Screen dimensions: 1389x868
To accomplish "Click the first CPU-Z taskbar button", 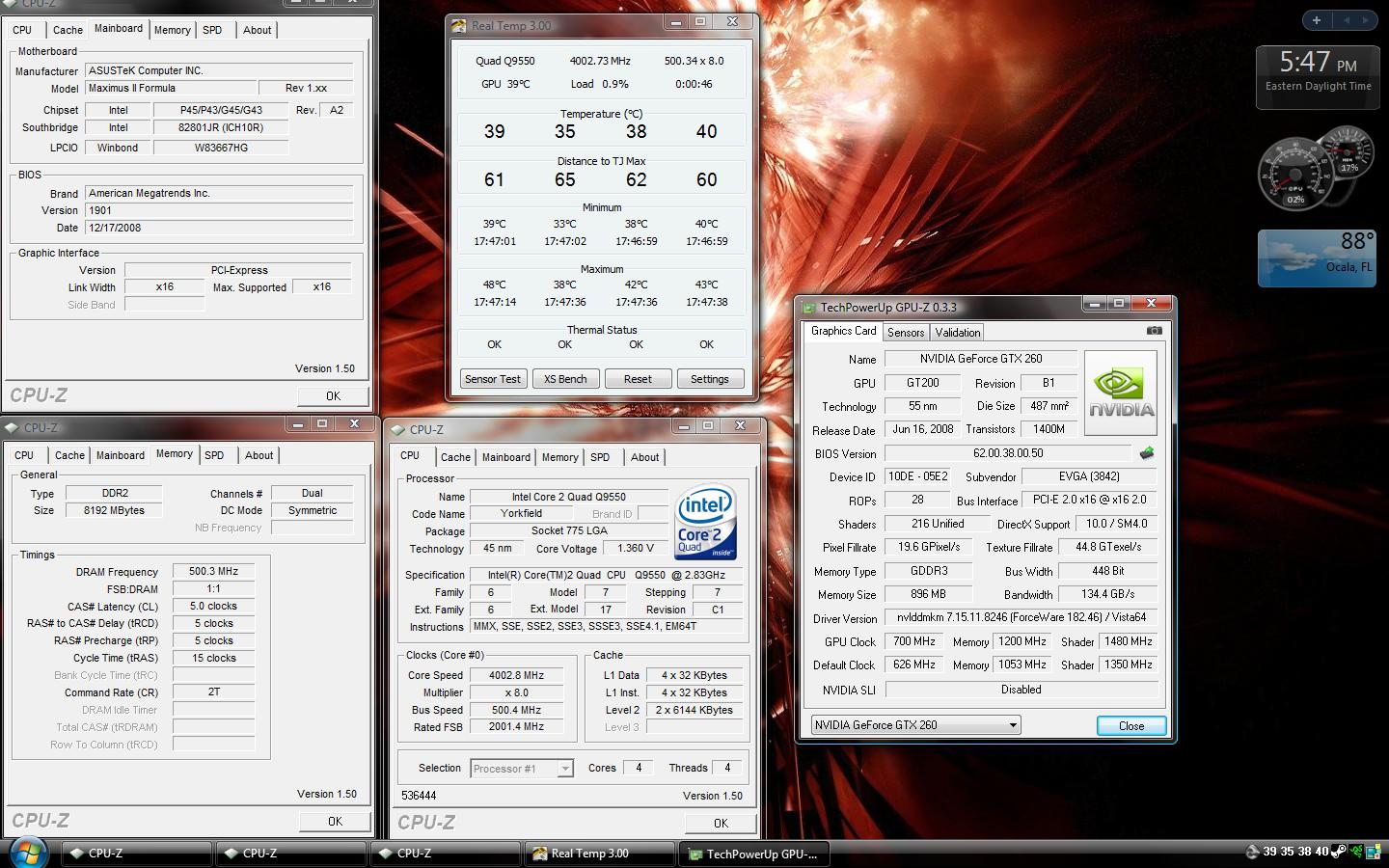I will 136,854.
